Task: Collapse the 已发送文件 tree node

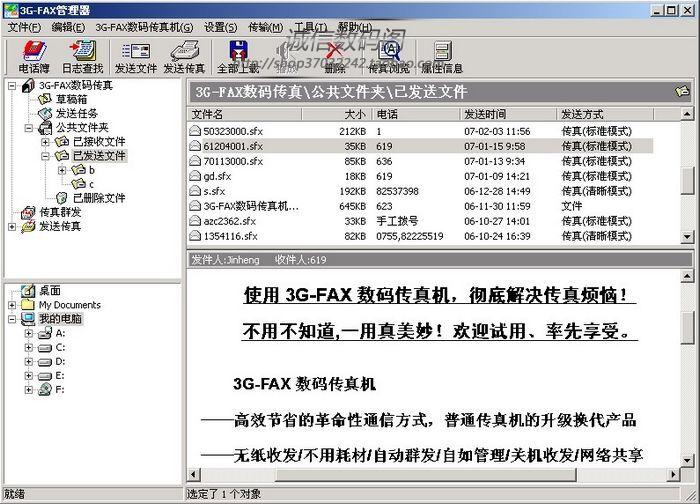Action: pos(46,156)
